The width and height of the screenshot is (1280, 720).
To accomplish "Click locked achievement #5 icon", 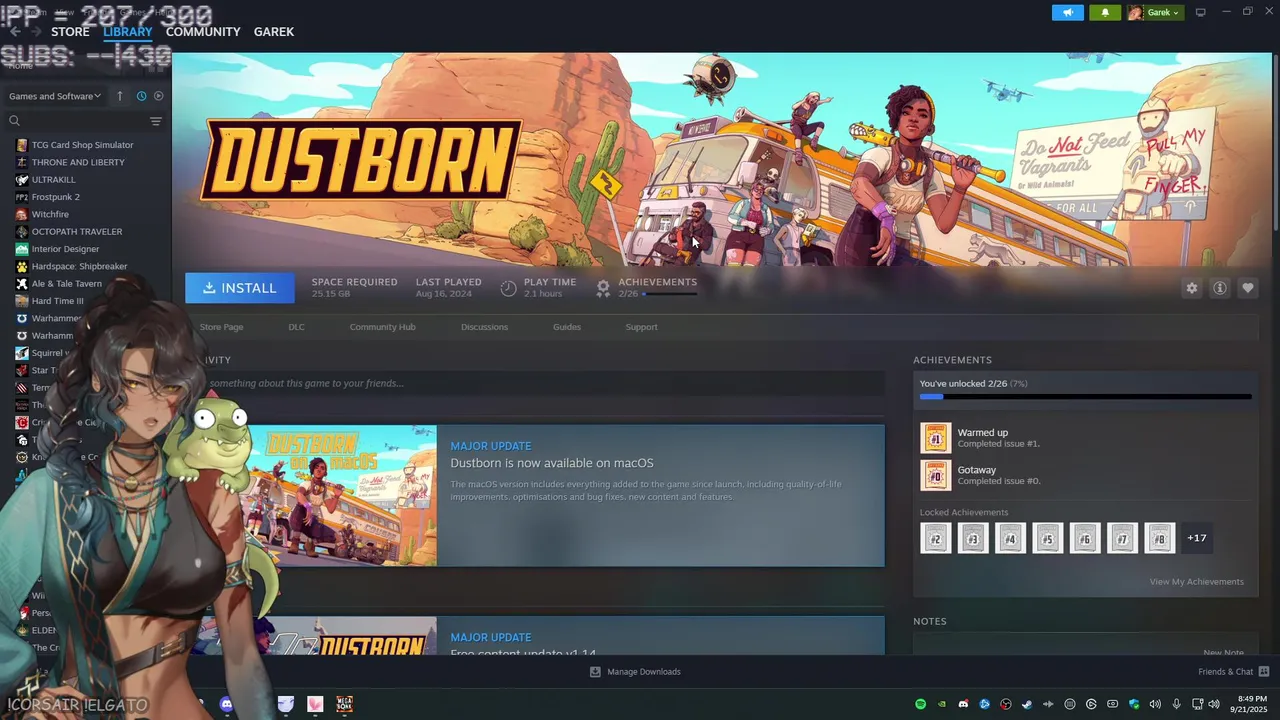I will pyautogui.click(x=1047, y=538).
